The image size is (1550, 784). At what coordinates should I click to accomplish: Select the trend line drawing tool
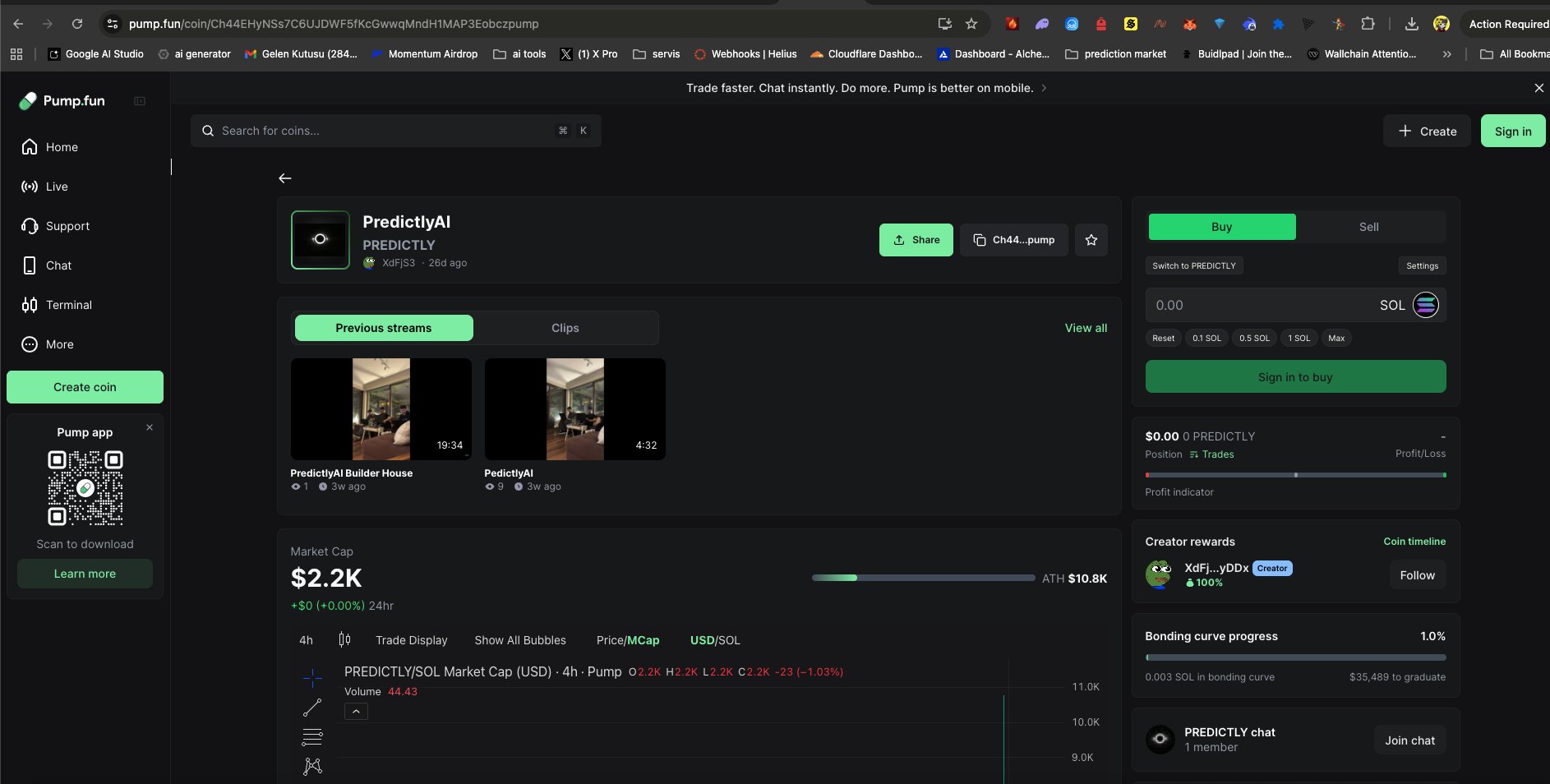click(x=312, y=708)
